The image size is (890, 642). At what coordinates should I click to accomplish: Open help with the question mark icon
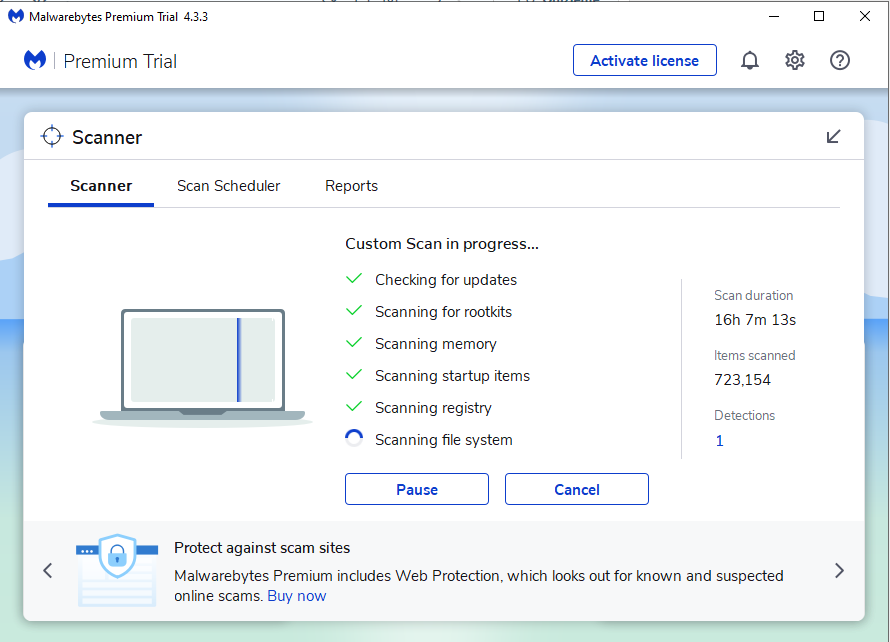tap(839, 60)
